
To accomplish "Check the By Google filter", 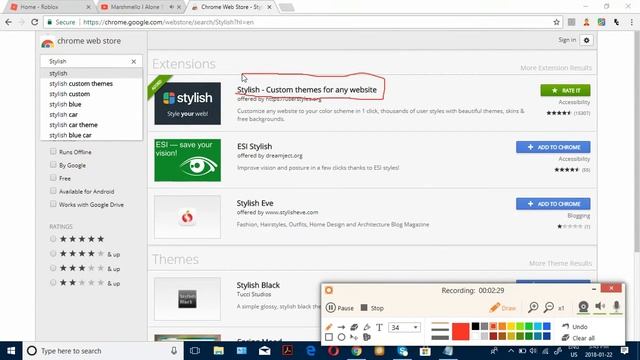I will coord(53,164).
